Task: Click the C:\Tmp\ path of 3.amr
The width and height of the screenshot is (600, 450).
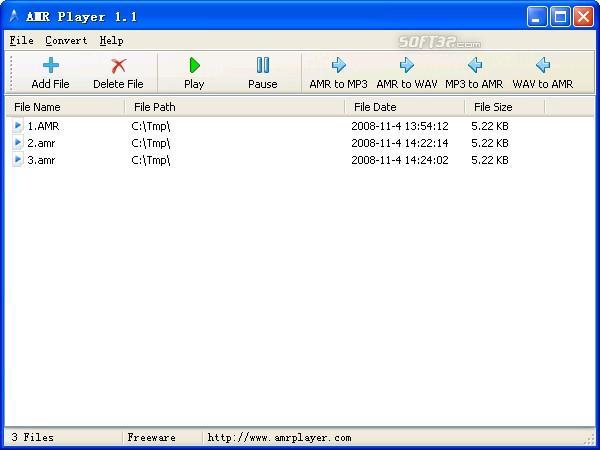Action: [x=151, y=160]
